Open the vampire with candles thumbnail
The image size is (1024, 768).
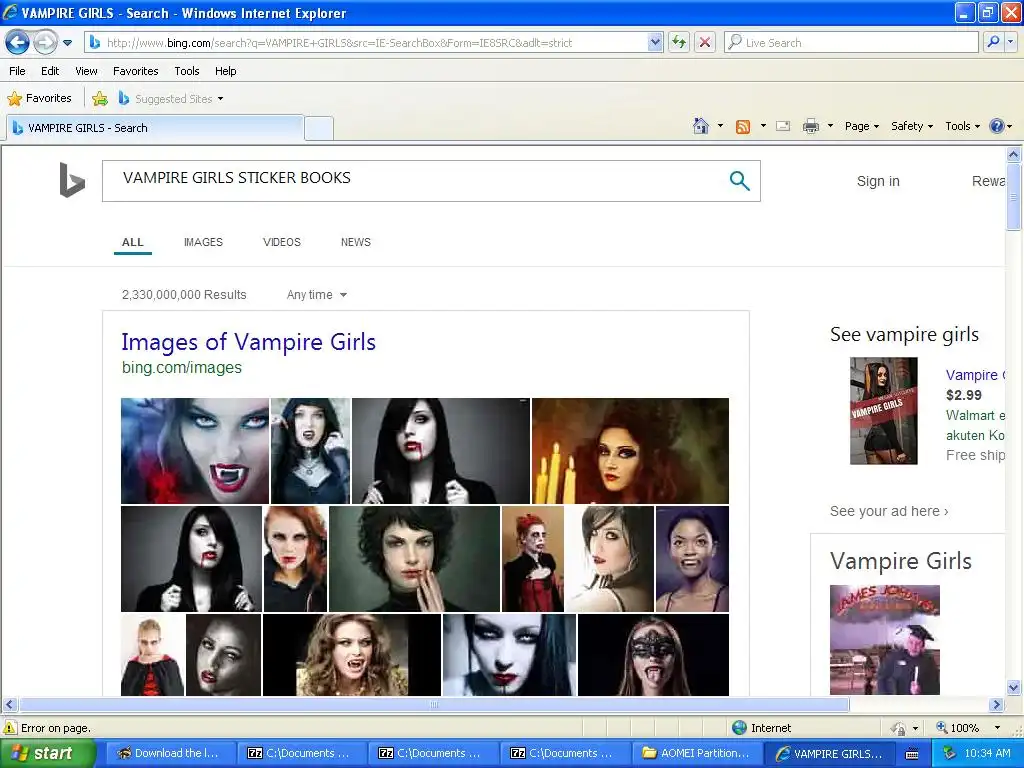tap(630, 451)
